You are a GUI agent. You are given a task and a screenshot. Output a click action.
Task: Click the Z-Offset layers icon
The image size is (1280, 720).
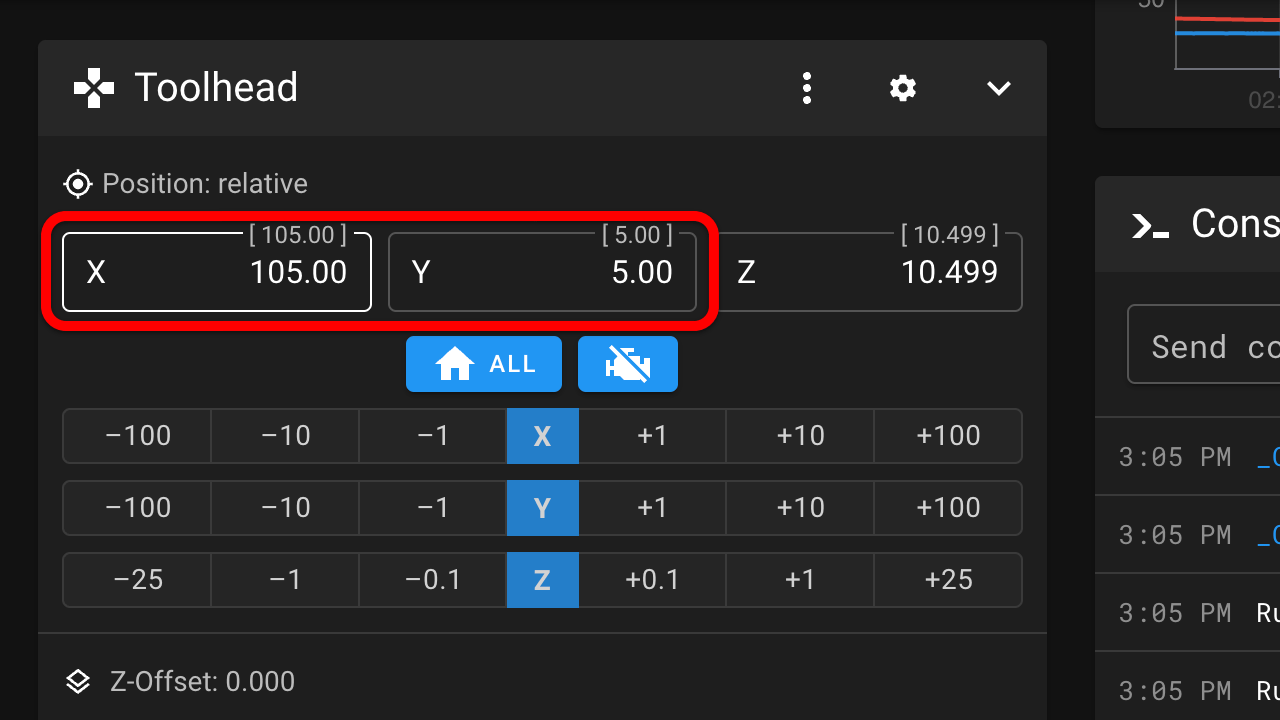click(78, 682)
